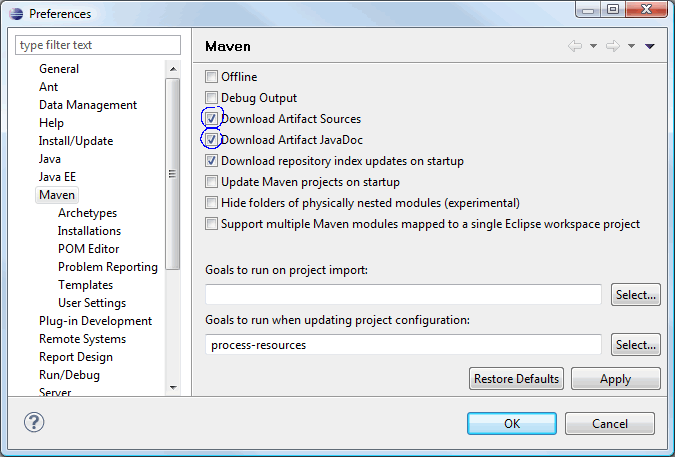Select the Archetypes item under Maven
The width and height of the screenshot is (675, 457).
click(x=87, y=213)
